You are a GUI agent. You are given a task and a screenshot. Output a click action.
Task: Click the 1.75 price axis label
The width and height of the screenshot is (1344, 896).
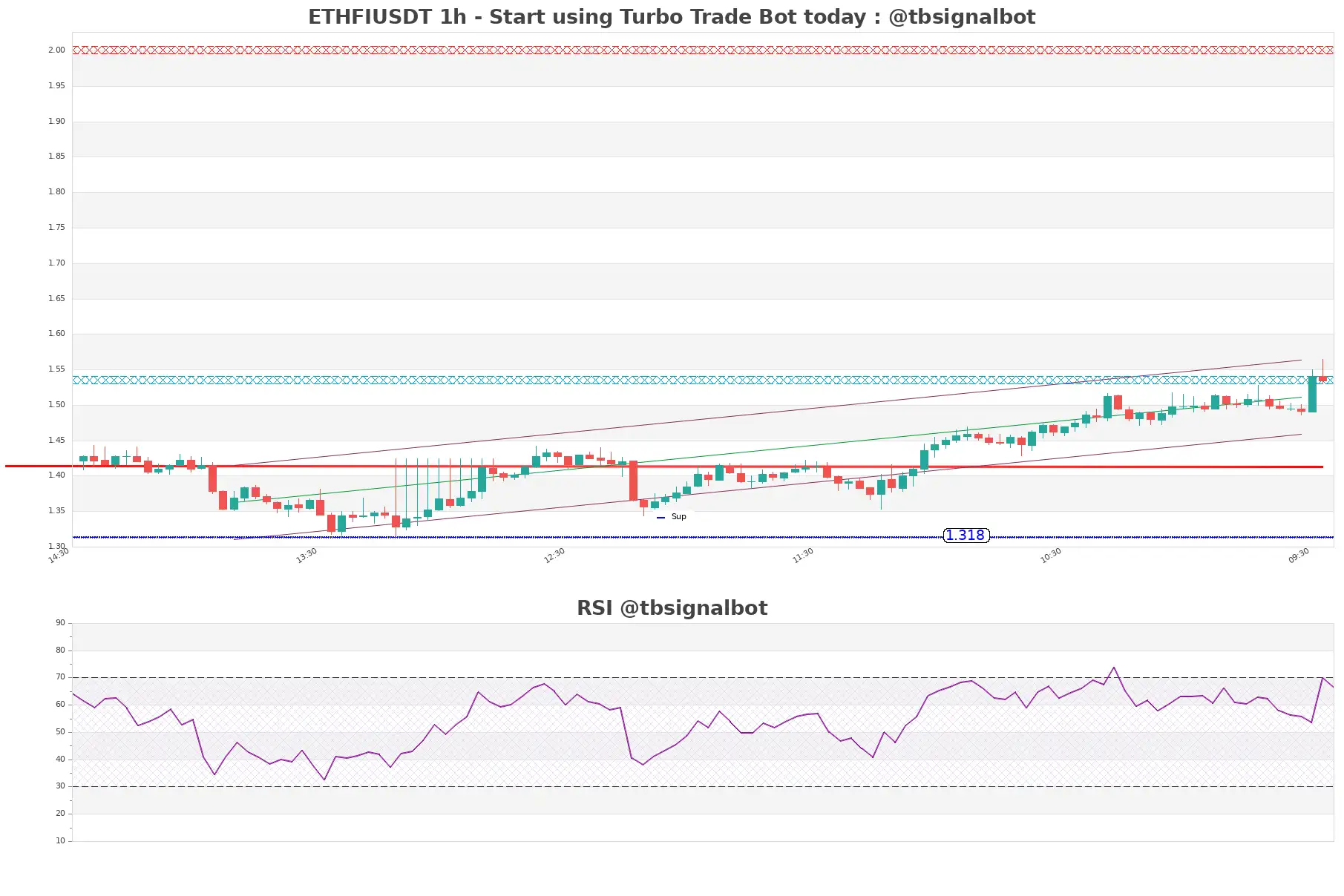pyautogui.click(x=56, y=228)
